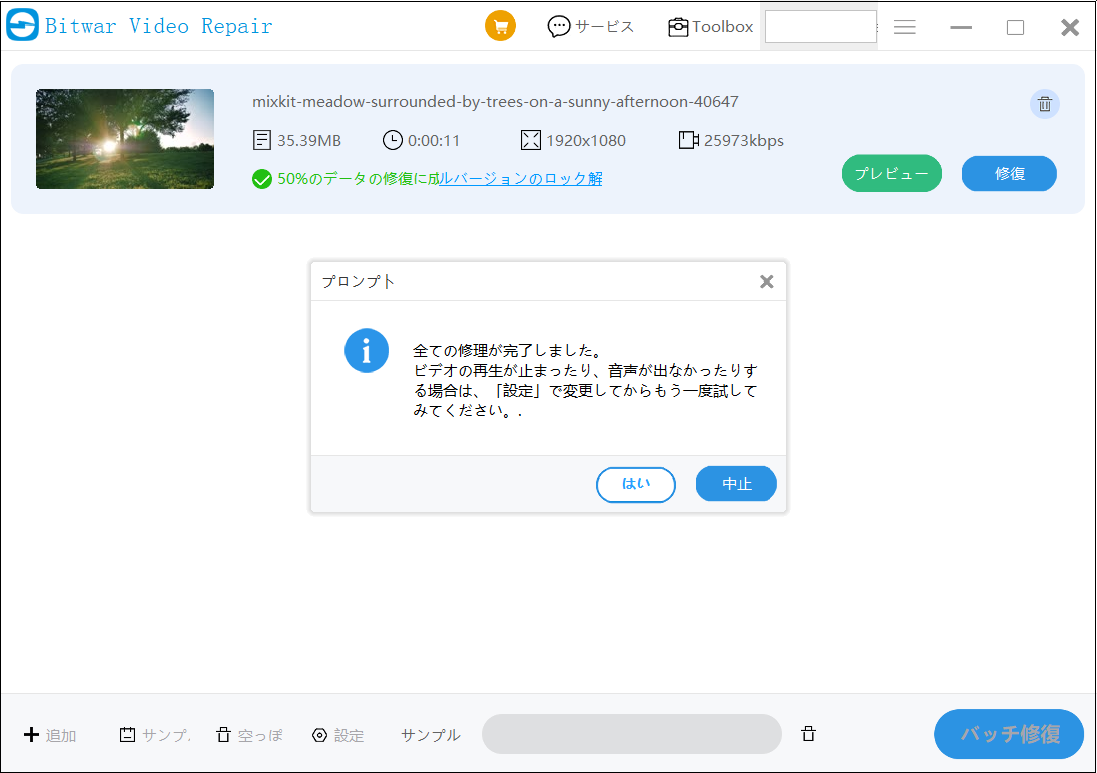The height and width of the screenshot is (773, 1097).
Task: Add a video with the 追加 plus icon
Action: pos(31,735)
